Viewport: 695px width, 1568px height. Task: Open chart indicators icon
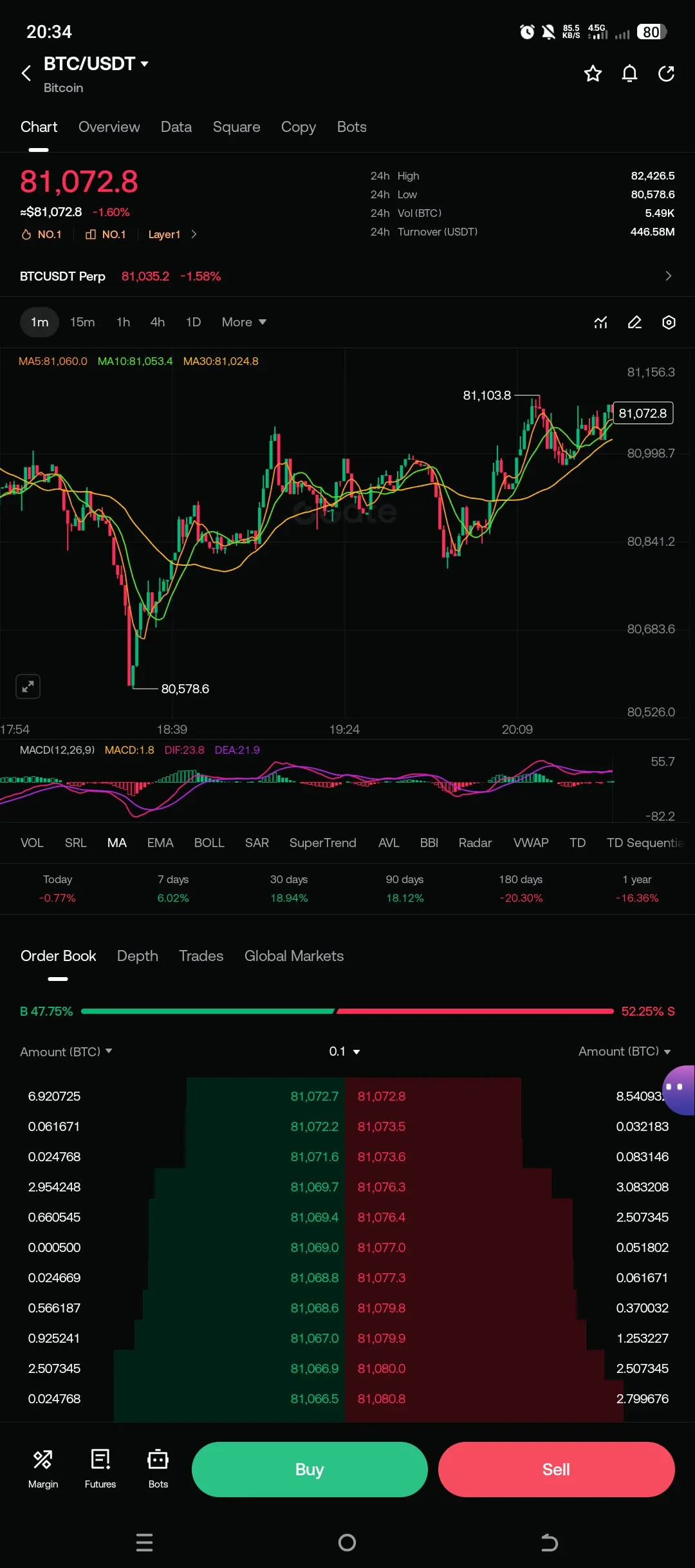tap(600, 322)
